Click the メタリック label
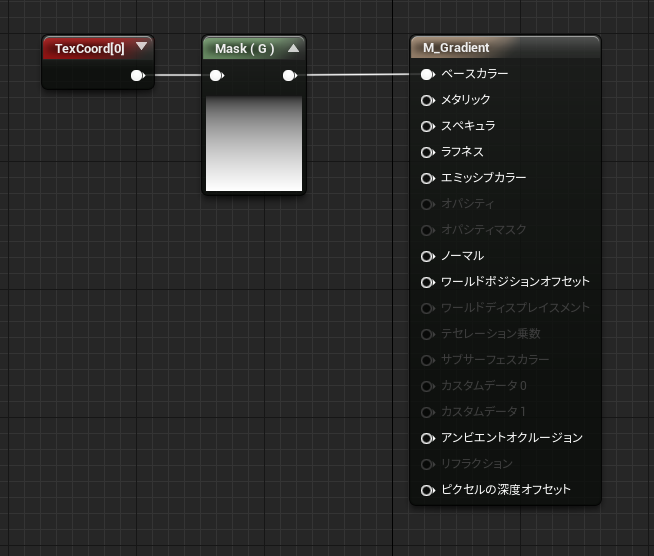654x556 pixels. tap(466, 100)
